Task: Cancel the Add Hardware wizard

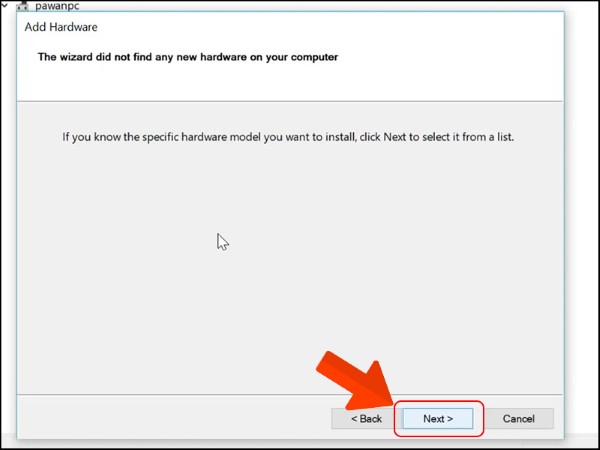Action: pos(518,419)
